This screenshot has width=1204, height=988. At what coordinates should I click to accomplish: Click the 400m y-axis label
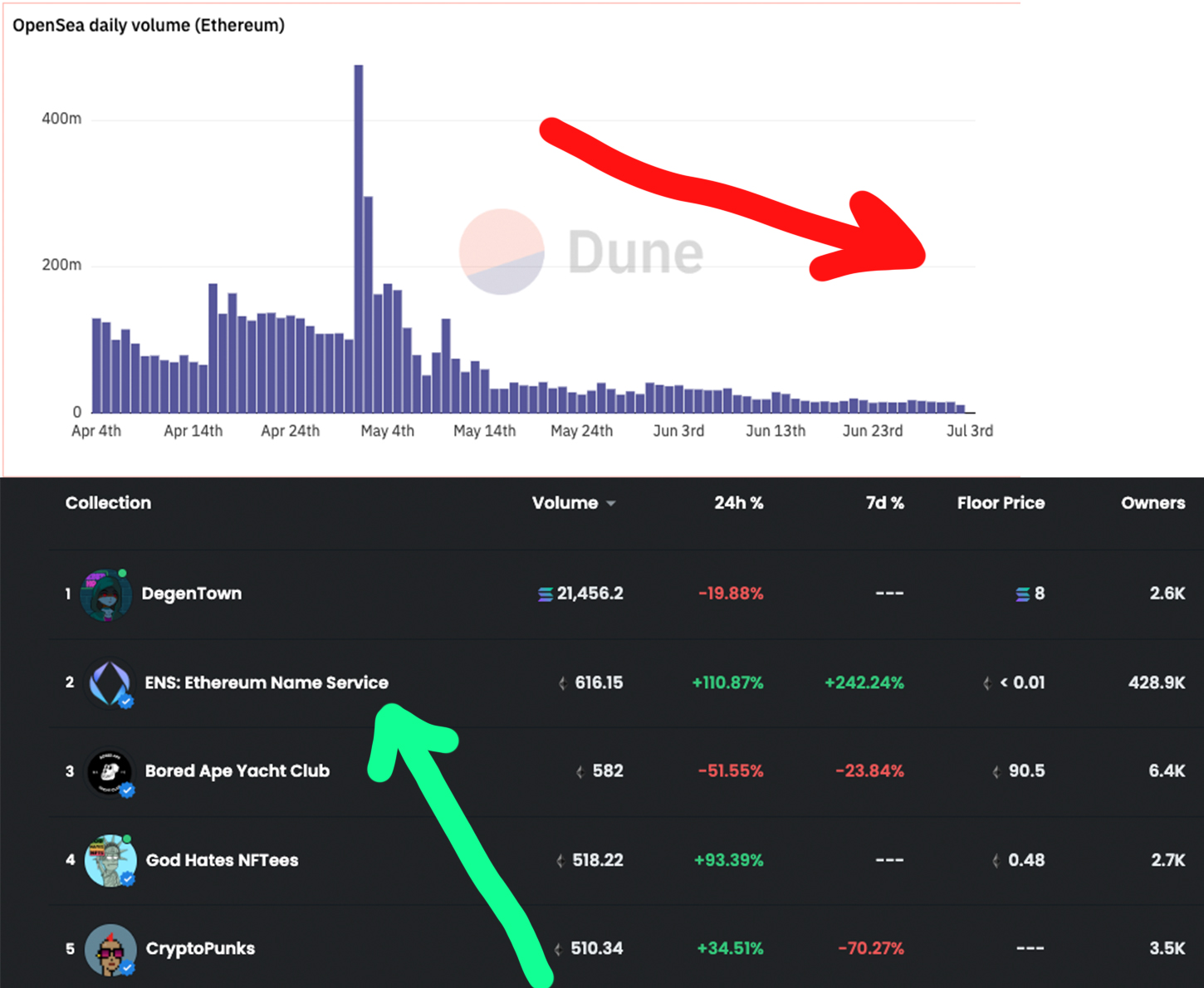coord(61,119)
